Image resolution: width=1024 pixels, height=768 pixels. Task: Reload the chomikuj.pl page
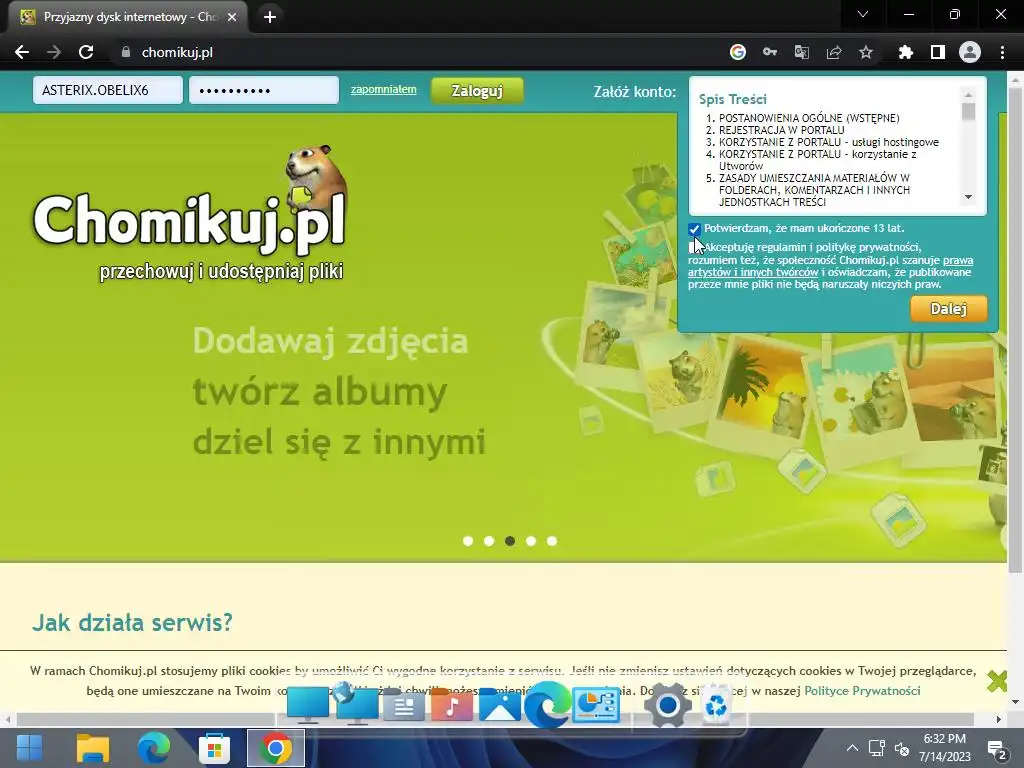tap(86, 52)
